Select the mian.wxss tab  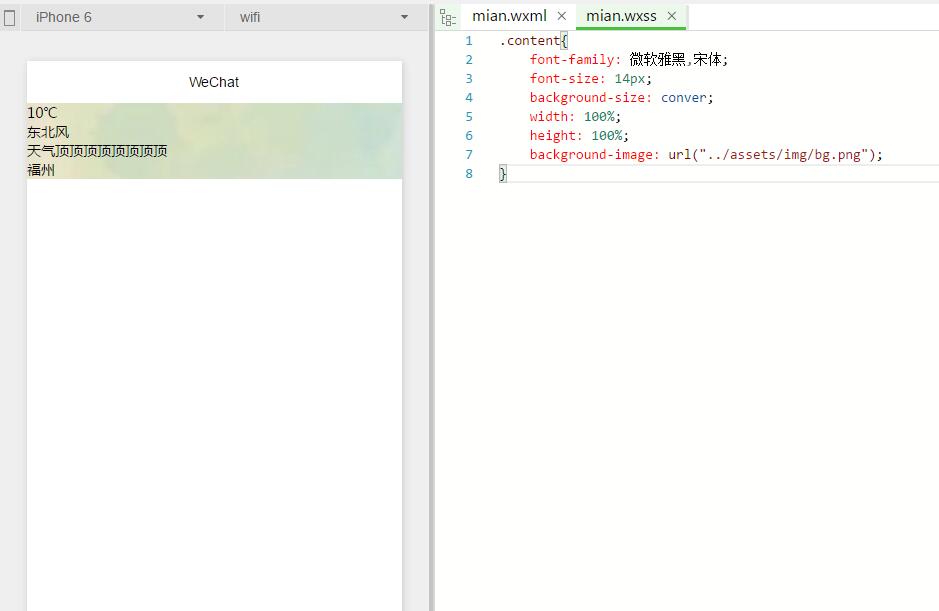tap(621, 16)
